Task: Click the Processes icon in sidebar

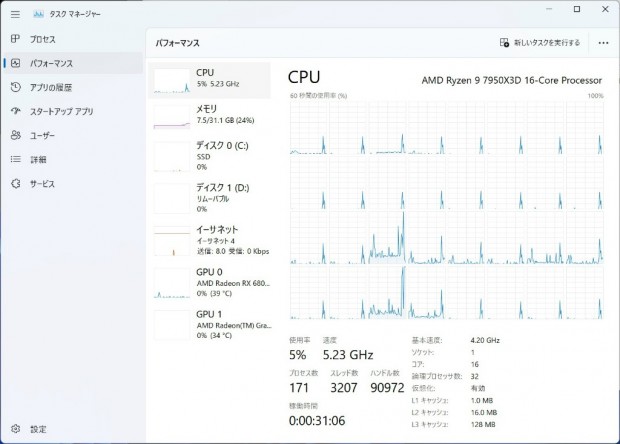Action: 16,39
